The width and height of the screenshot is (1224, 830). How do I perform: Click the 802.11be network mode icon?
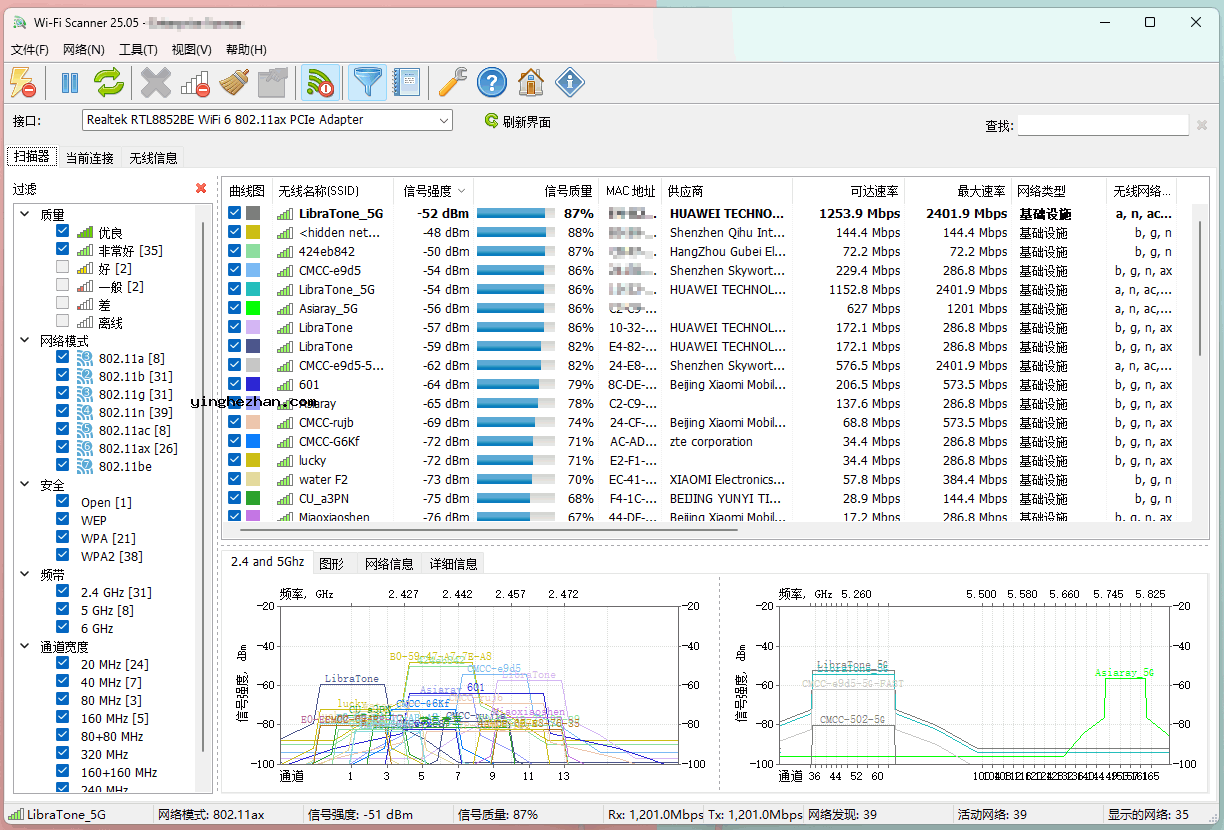(x=85, y=466)
